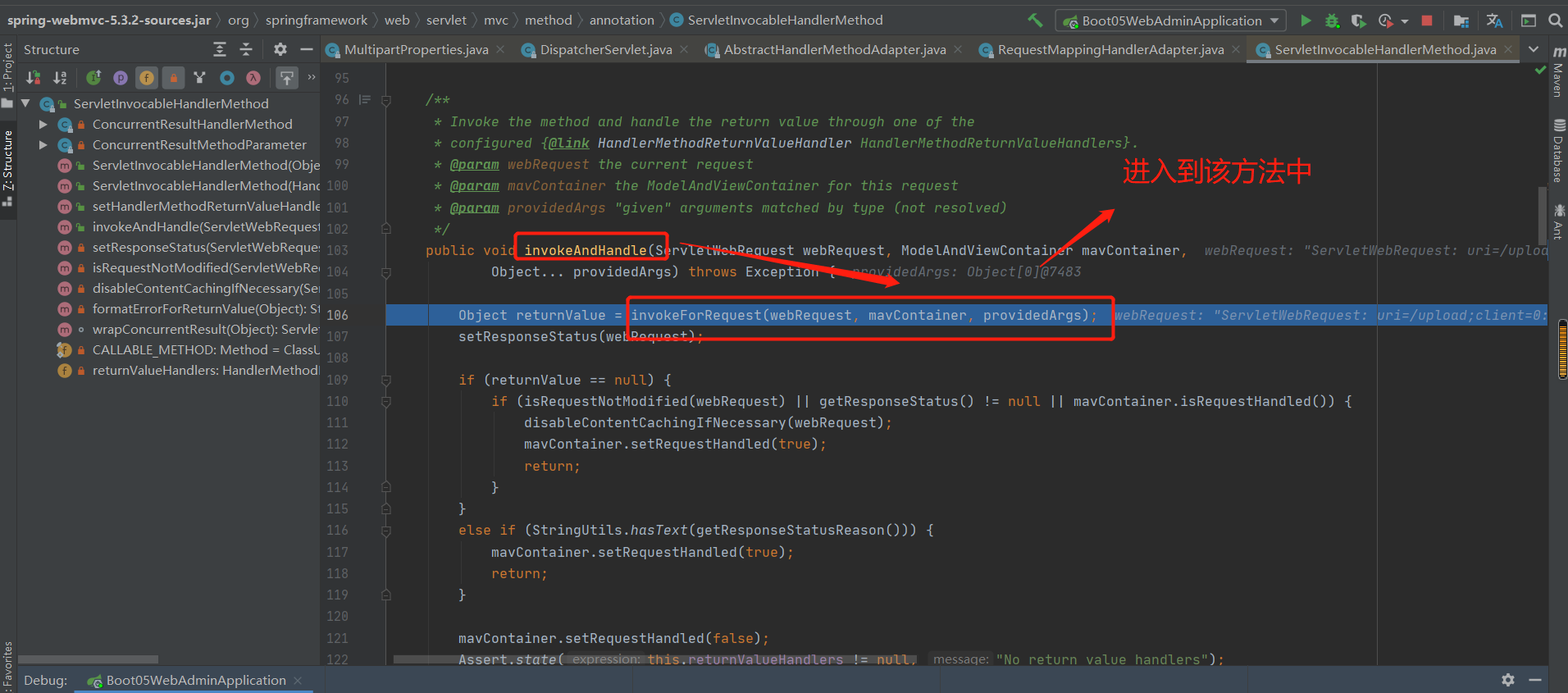Start debugging with the bug icon
Image resolution: width=1568 pixels, height=693 pixels.
[1333, 21]
